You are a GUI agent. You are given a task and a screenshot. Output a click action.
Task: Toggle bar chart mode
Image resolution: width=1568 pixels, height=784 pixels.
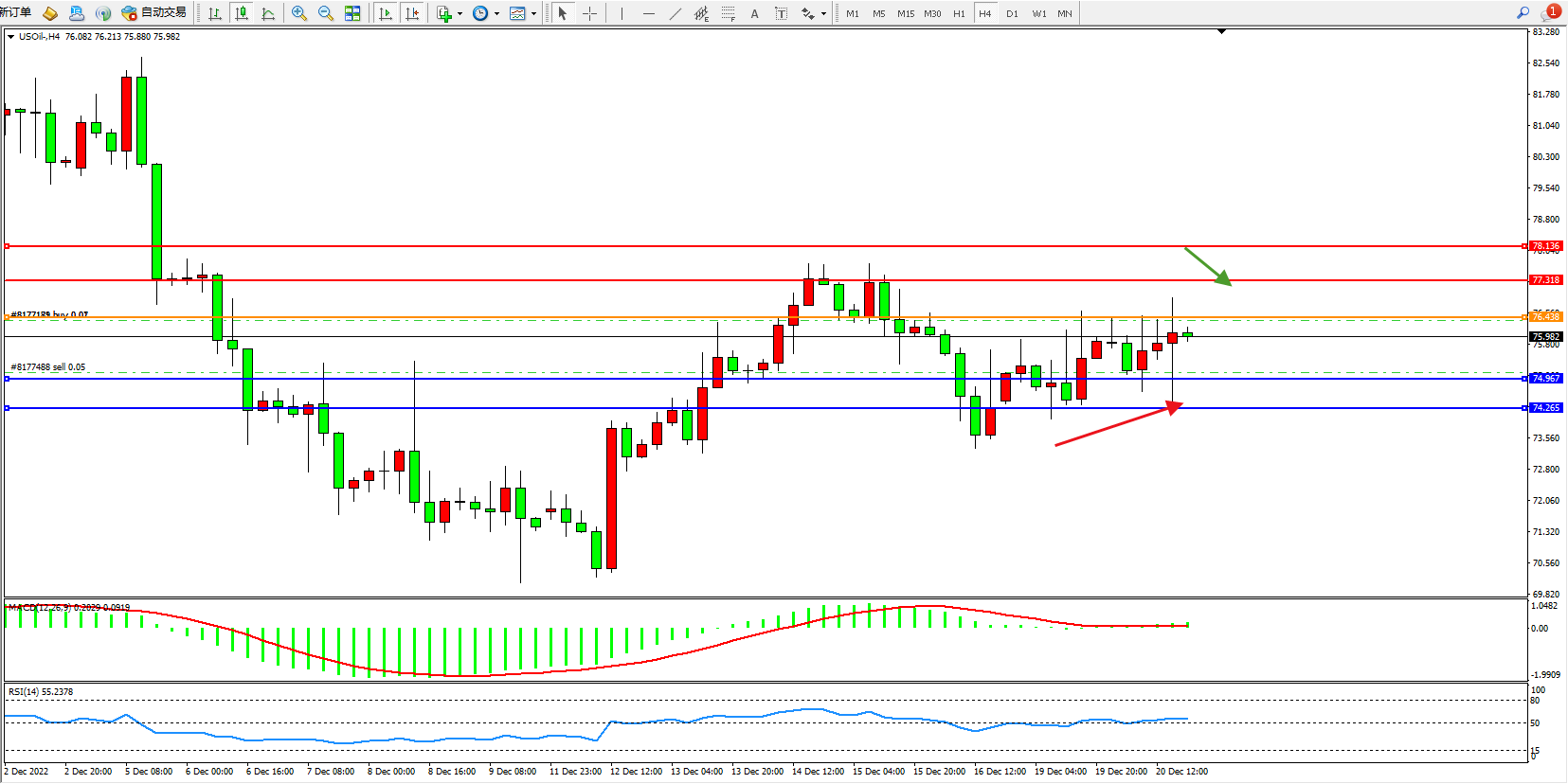click(x=215, y=13)
